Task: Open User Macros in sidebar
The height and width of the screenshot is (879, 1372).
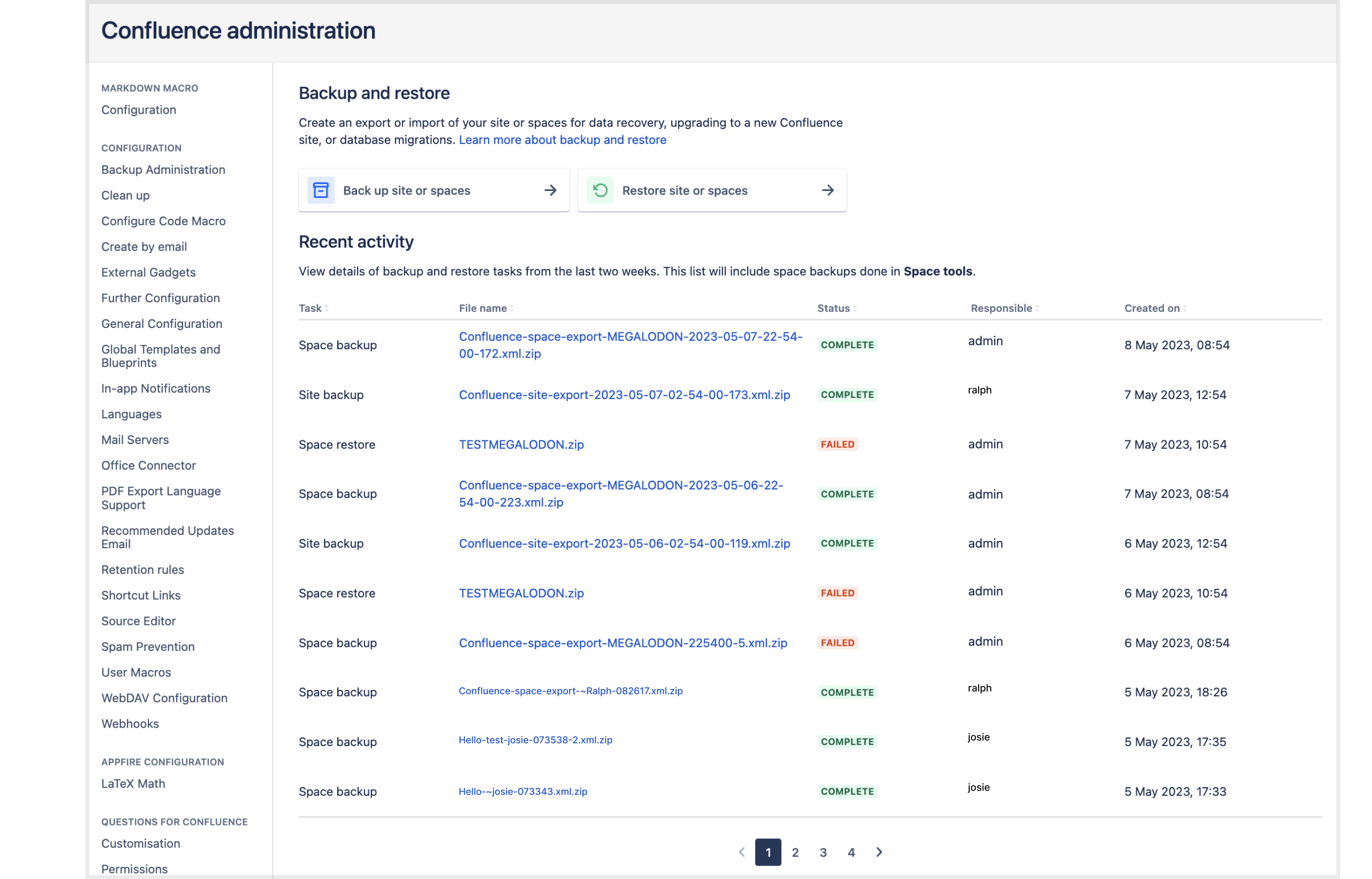Action: (136, 672)
